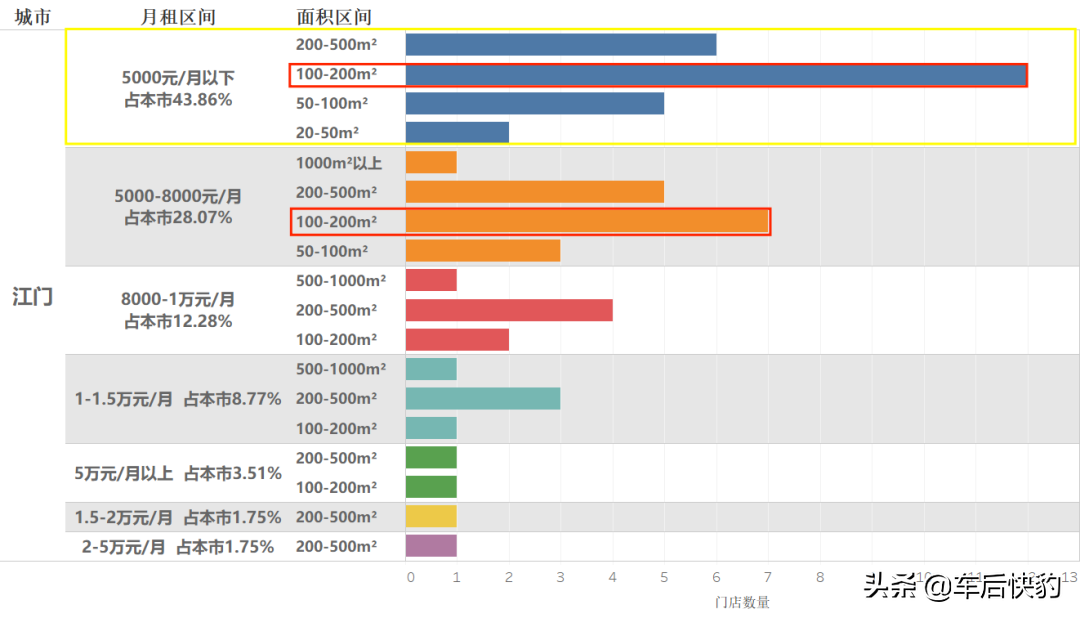This screenshot has height=618, width=1080.
Task: Click the 门店数量 axis title
Action: pos(742,602)
